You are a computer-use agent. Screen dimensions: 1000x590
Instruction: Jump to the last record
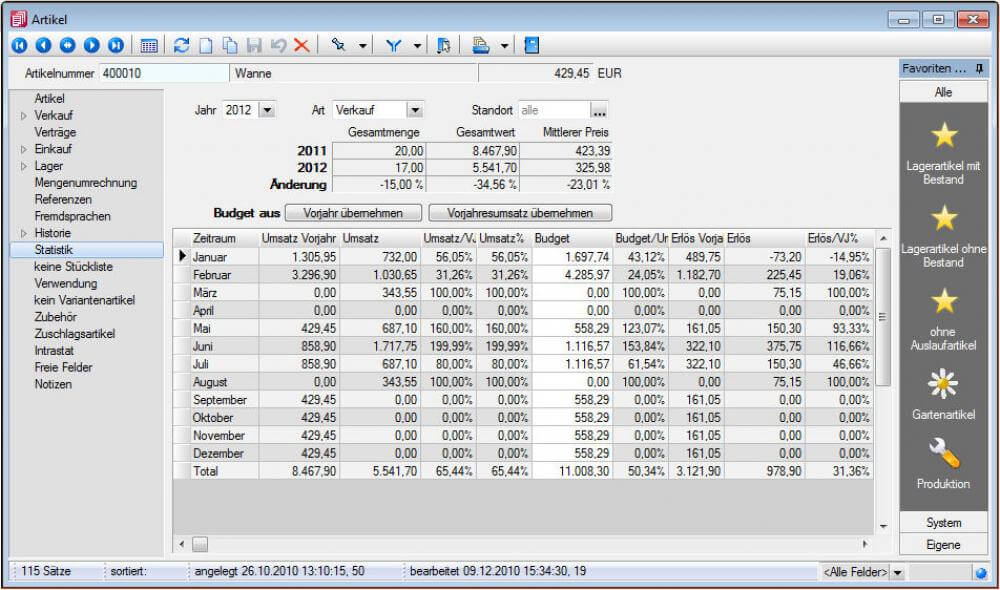pos(116,45)
